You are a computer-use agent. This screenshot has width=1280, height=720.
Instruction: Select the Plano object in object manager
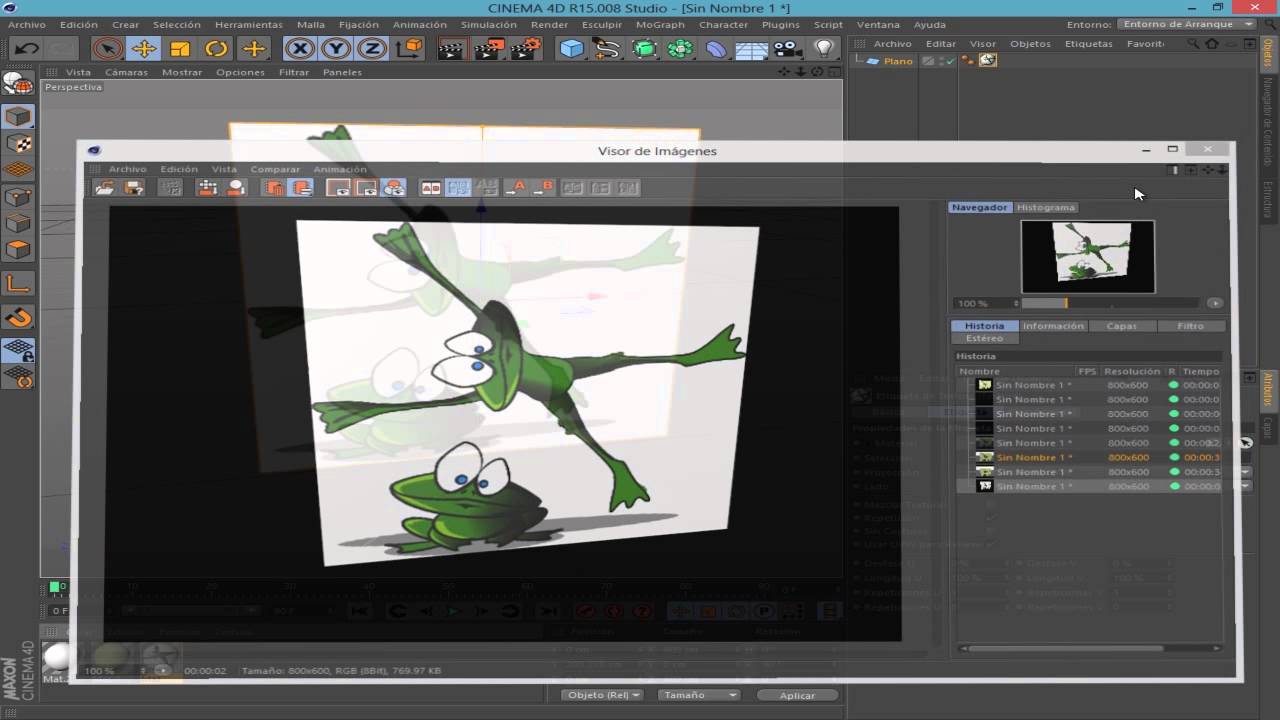pyautogui.click(x=898, y=61)
